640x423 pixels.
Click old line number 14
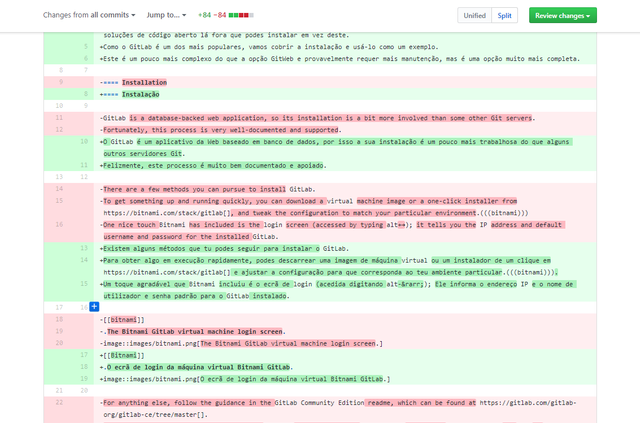click(59, 189)
